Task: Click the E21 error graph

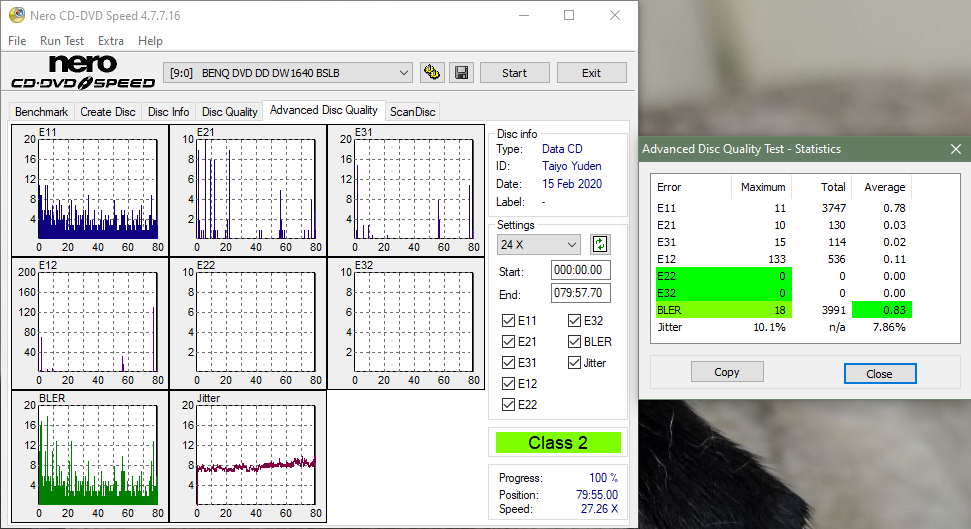Action: point(248,190)
